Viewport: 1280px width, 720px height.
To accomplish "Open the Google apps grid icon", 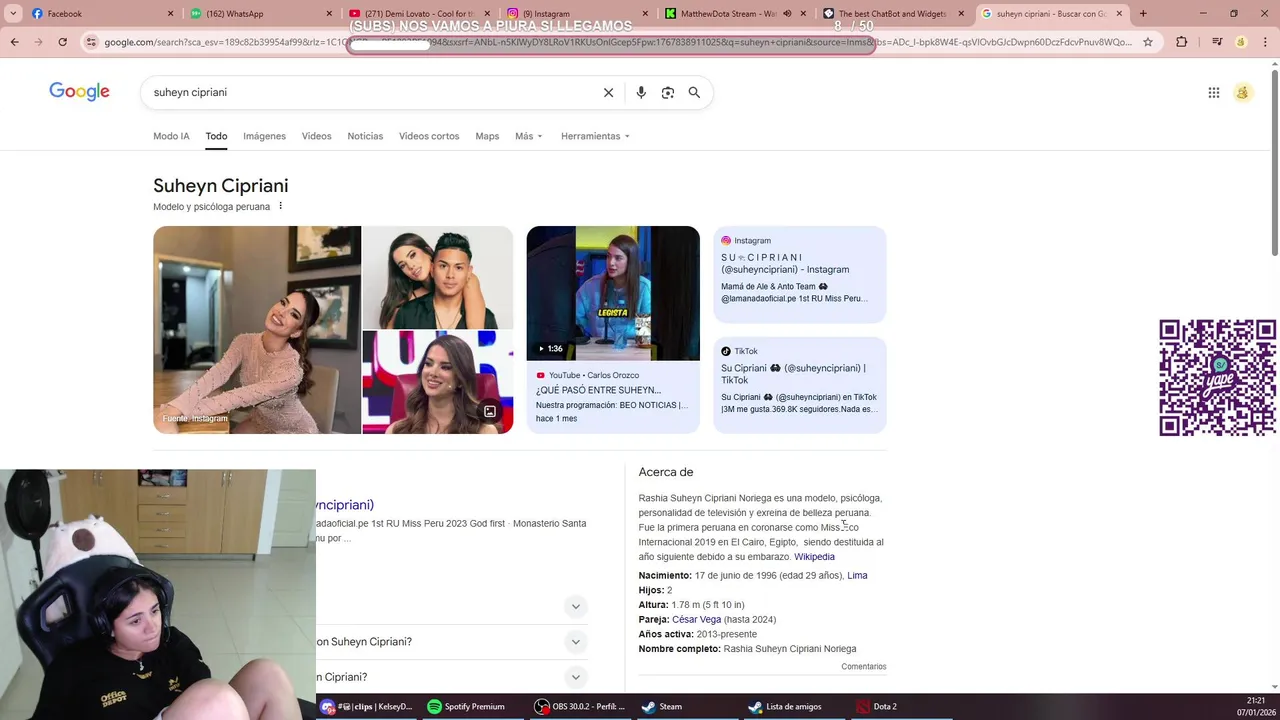I will pos(1213,92).
